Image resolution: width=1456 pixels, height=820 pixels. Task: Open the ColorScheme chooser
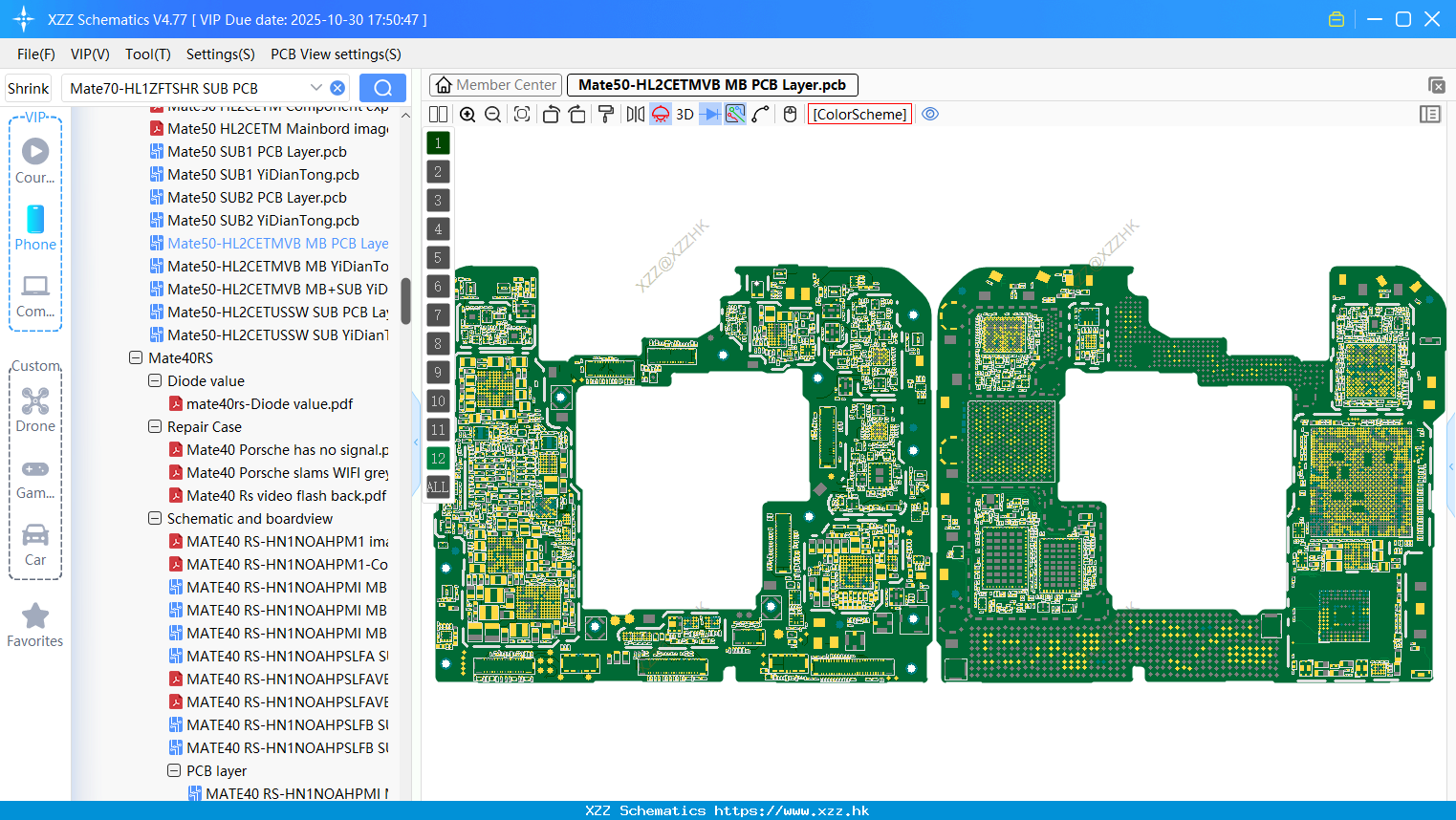(859, 115)
